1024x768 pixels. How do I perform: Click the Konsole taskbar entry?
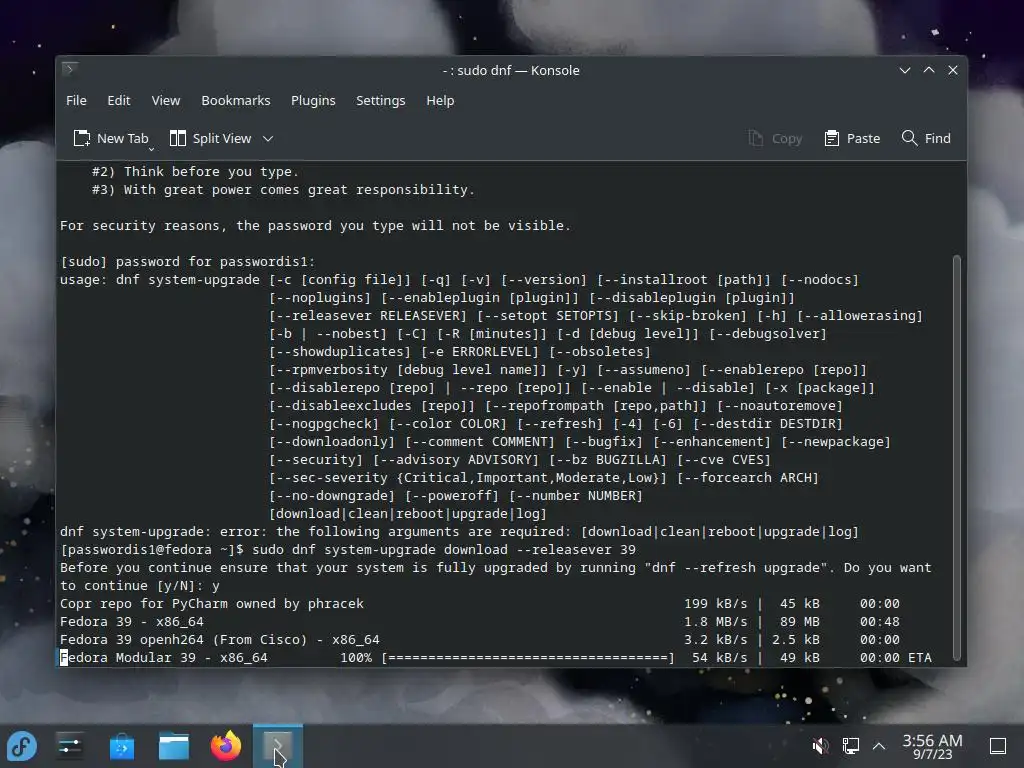278,746
